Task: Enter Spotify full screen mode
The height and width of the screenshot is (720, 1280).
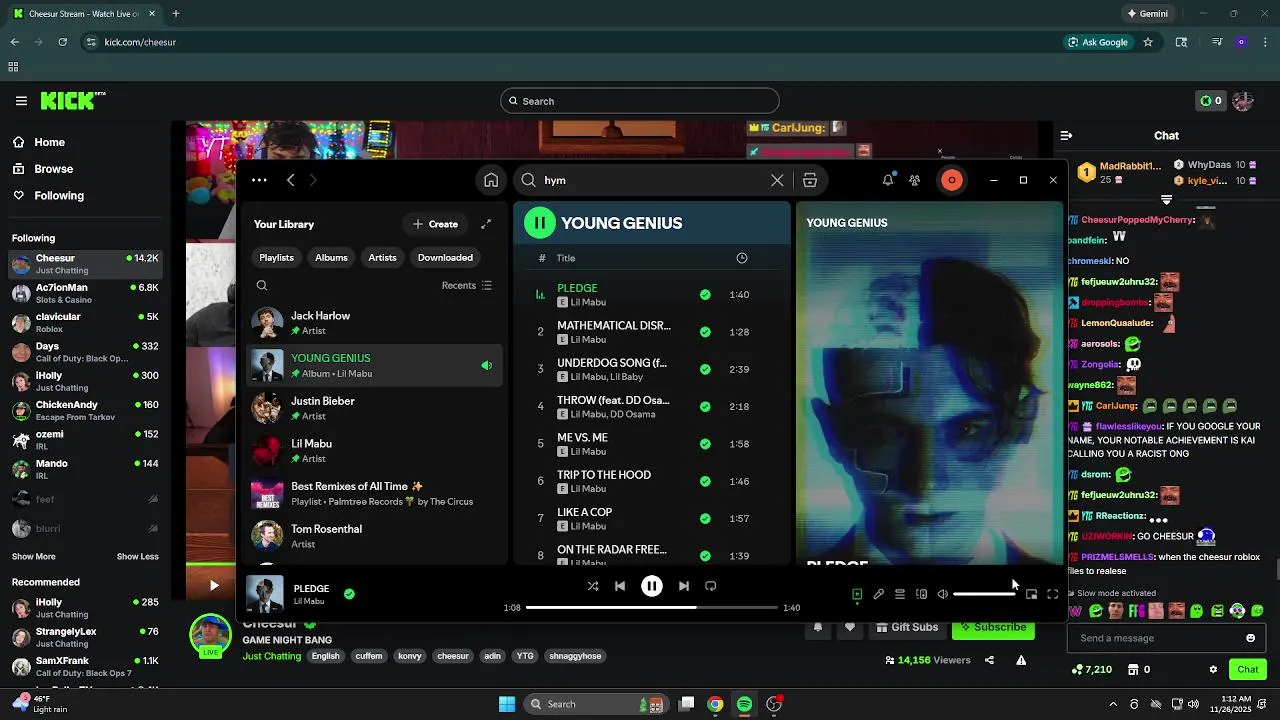Action: click(1052, 594)
